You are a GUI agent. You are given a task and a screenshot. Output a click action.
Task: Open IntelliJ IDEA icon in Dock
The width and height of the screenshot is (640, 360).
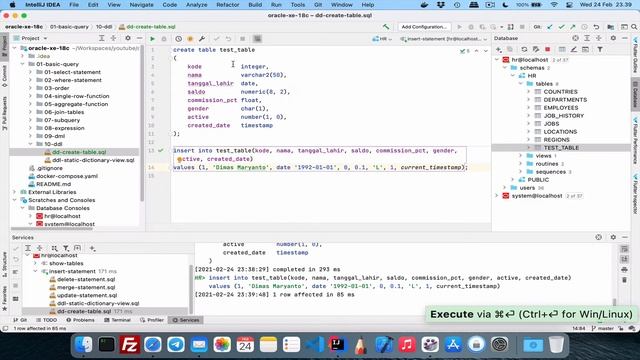point(337,345)
